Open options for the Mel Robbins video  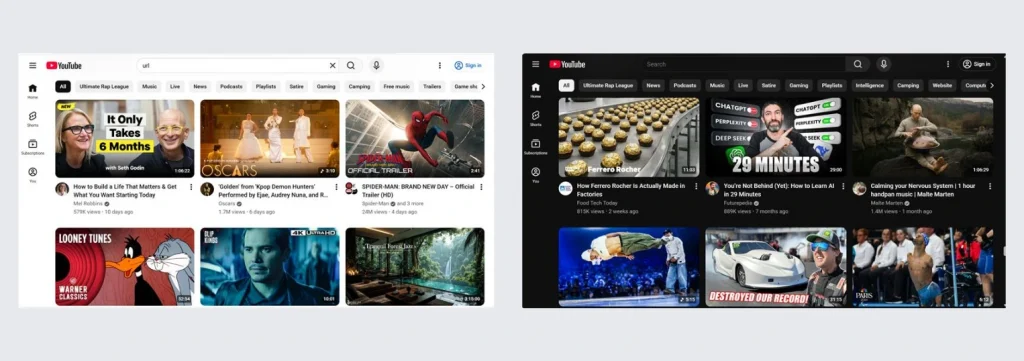tap(191, 187)
